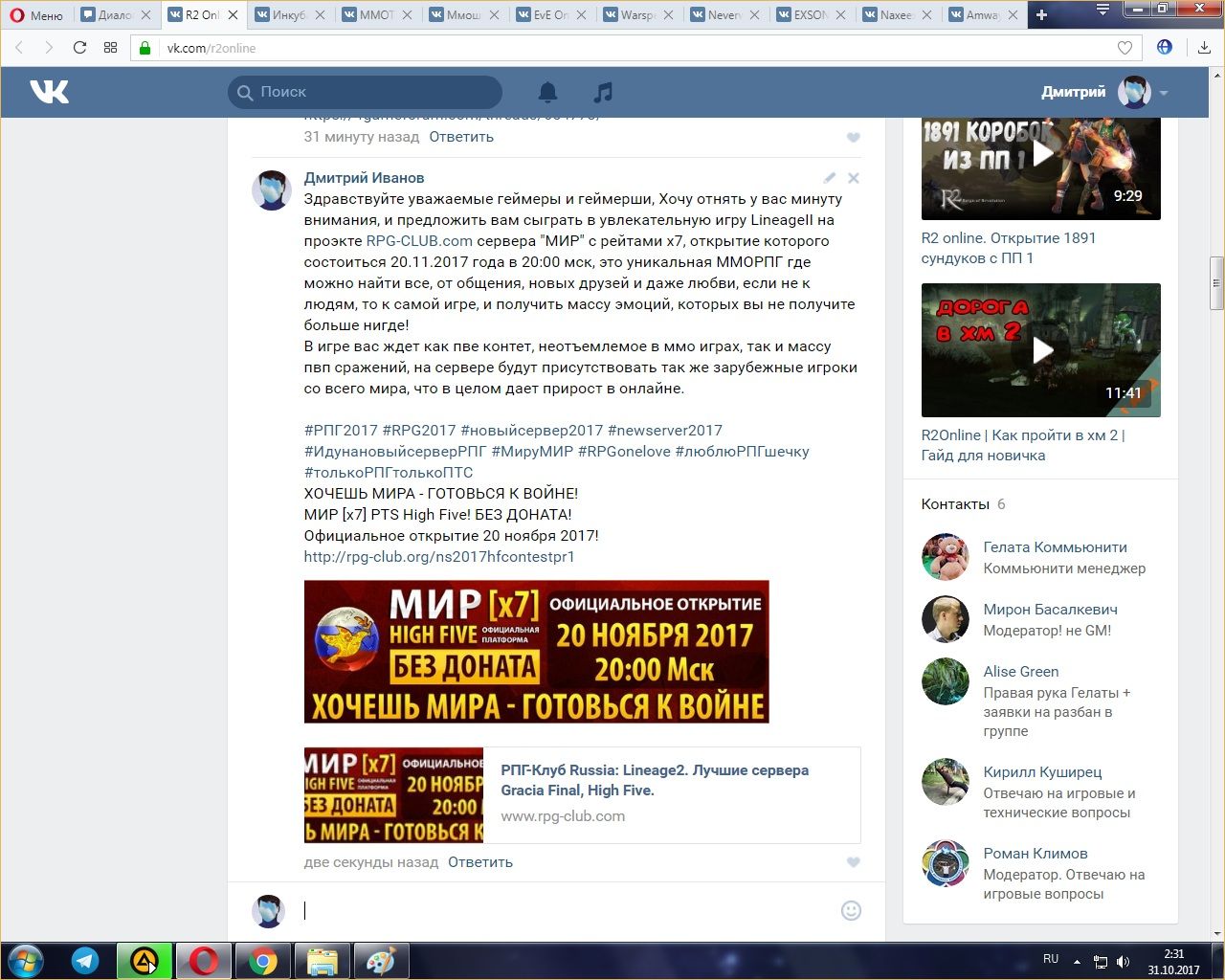Add page to Opera bookmarks heart

coord(1125,48)
